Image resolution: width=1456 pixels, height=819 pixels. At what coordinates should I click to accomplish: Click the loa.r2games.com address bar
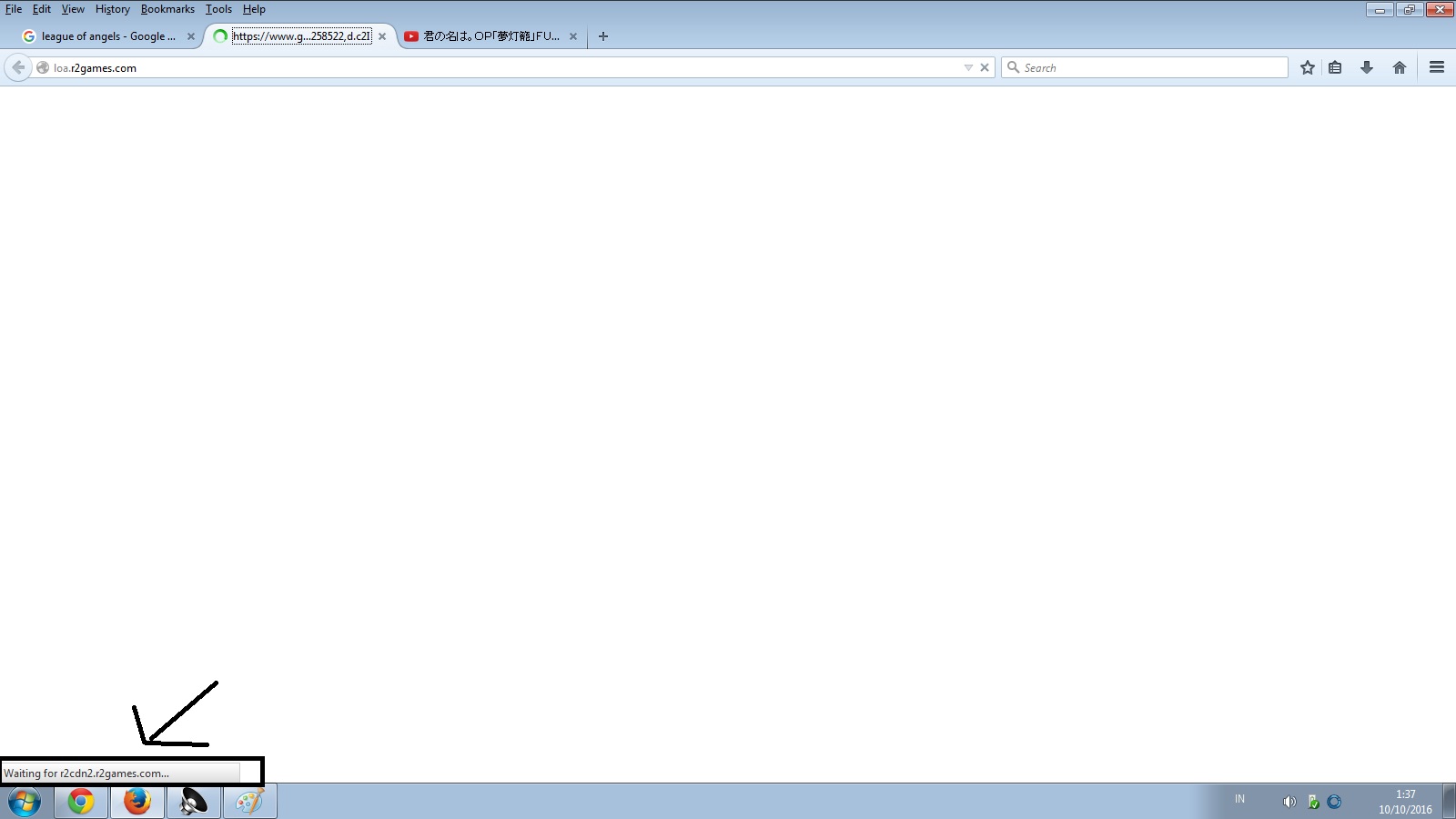pos(500,67)
